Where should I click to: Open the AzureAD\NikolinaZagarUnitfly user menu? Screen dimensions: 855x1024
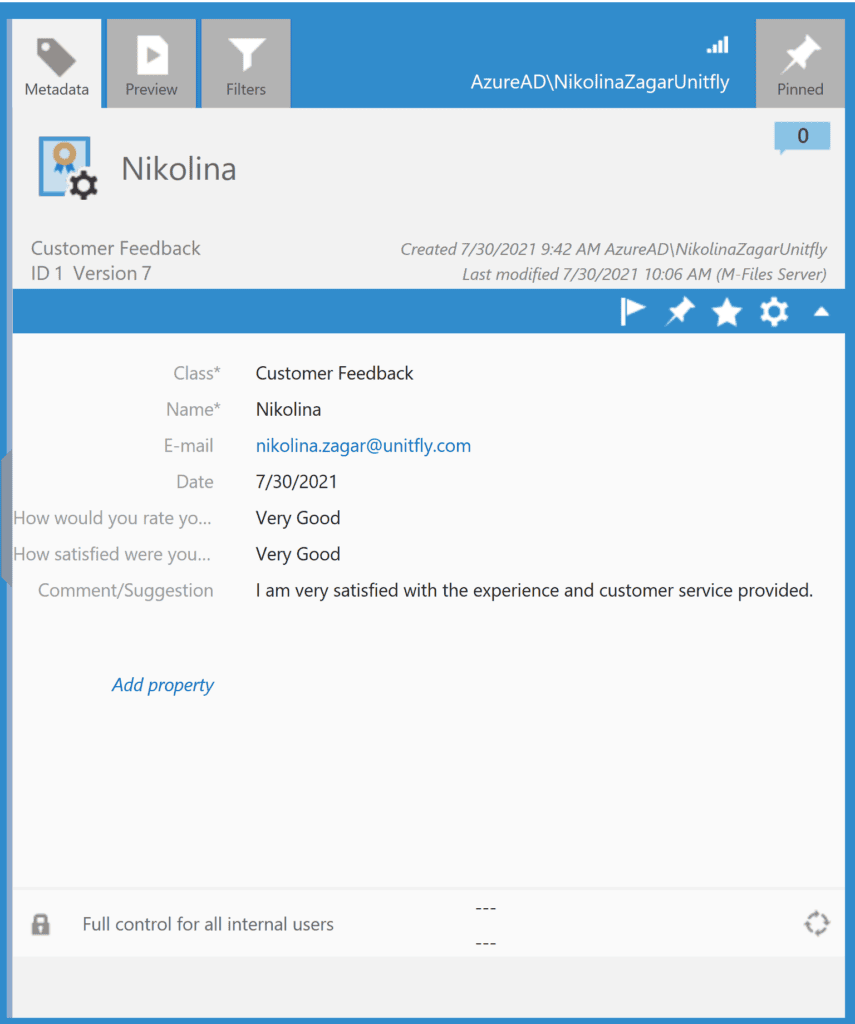pyautogui.click(x=600, y=82)
